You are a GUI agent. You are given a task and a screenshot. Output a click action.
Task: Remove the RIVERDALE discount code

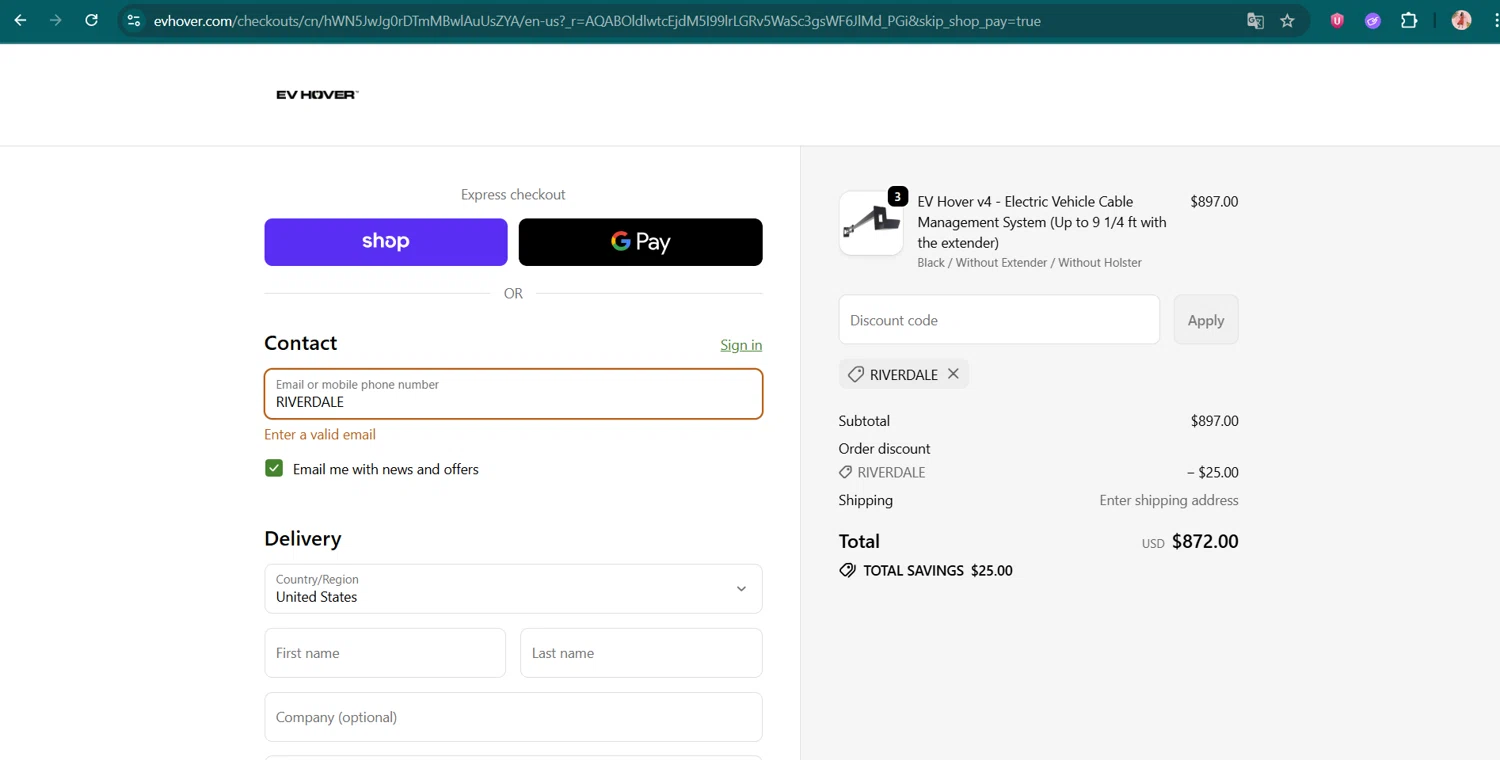tap(953, 374)
